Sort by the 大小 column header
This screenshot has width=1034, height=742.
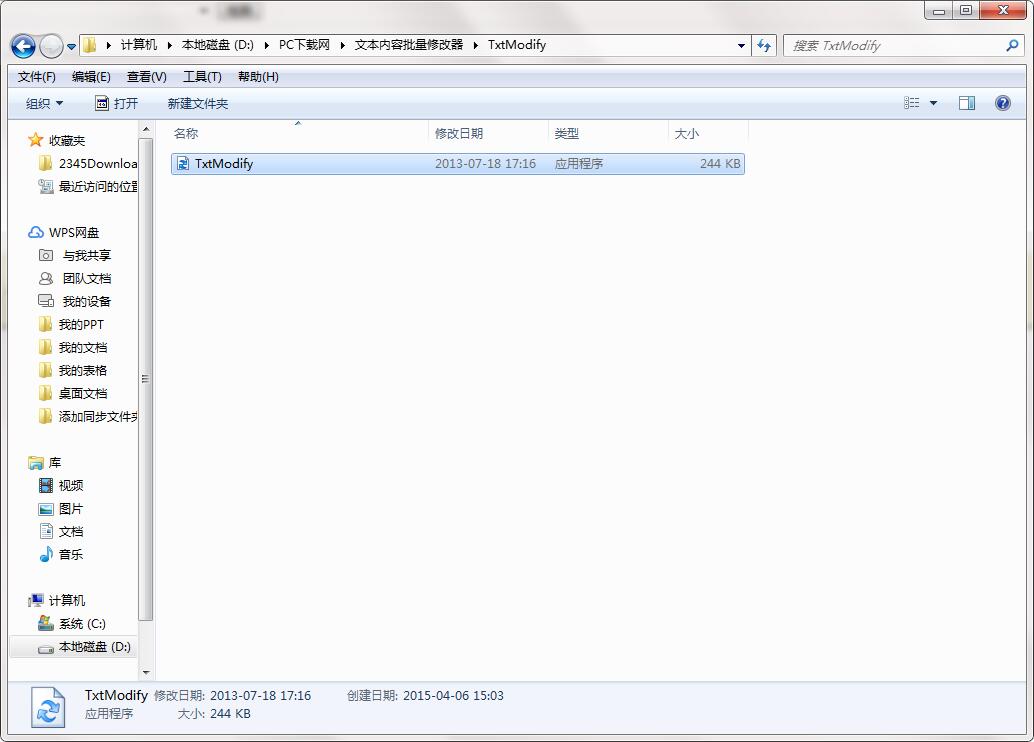point(708,133)
